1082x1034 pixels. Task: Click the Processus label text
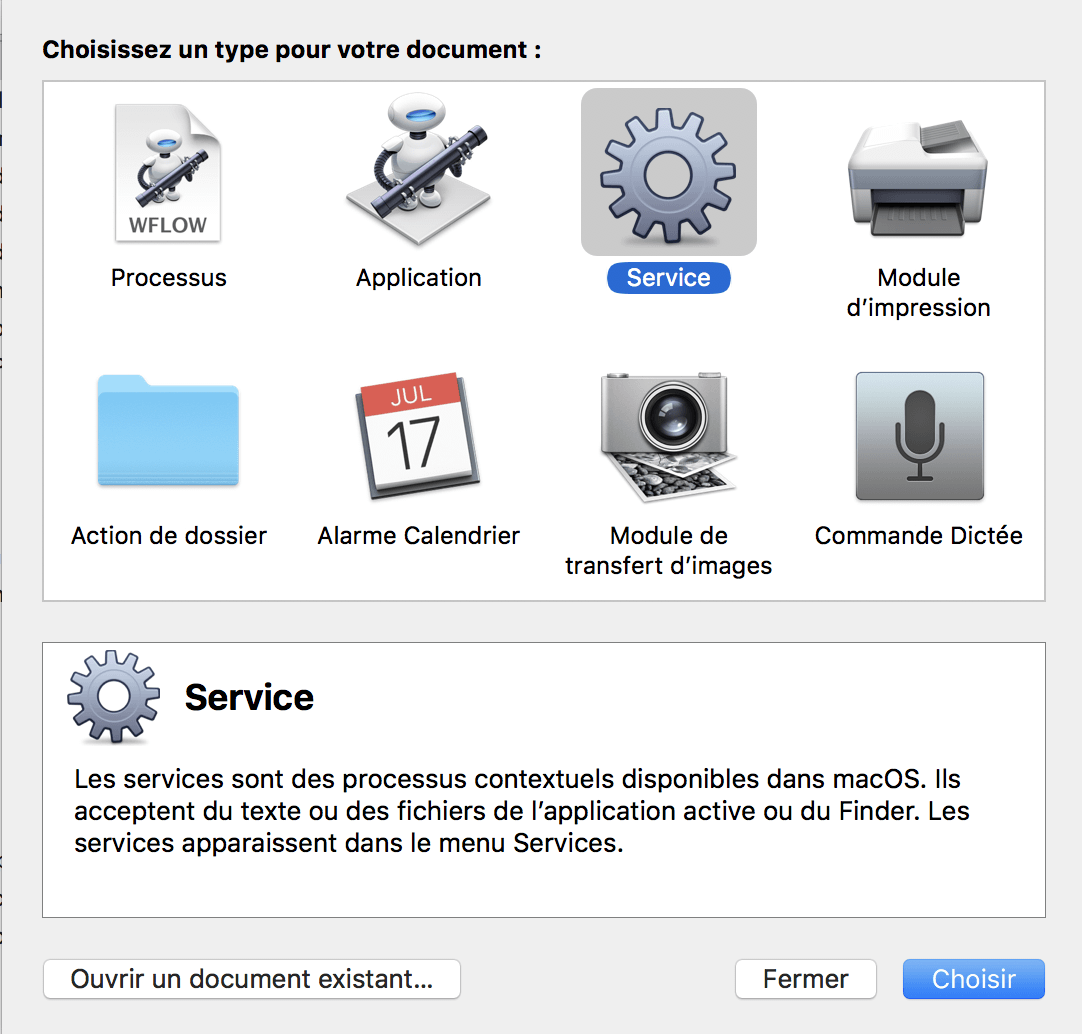point(168,277)
